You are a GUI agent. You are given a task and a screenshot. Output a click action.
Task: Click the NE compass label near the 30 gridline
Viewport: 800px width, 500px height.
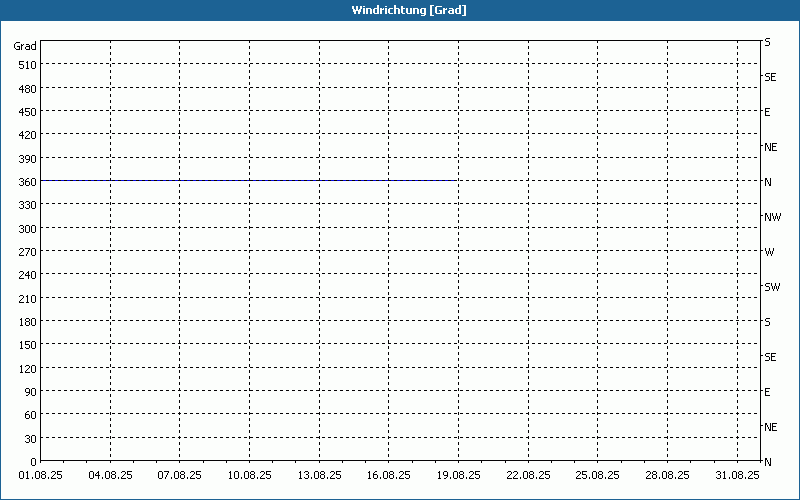pyautogui.click(x=770, y=427)
